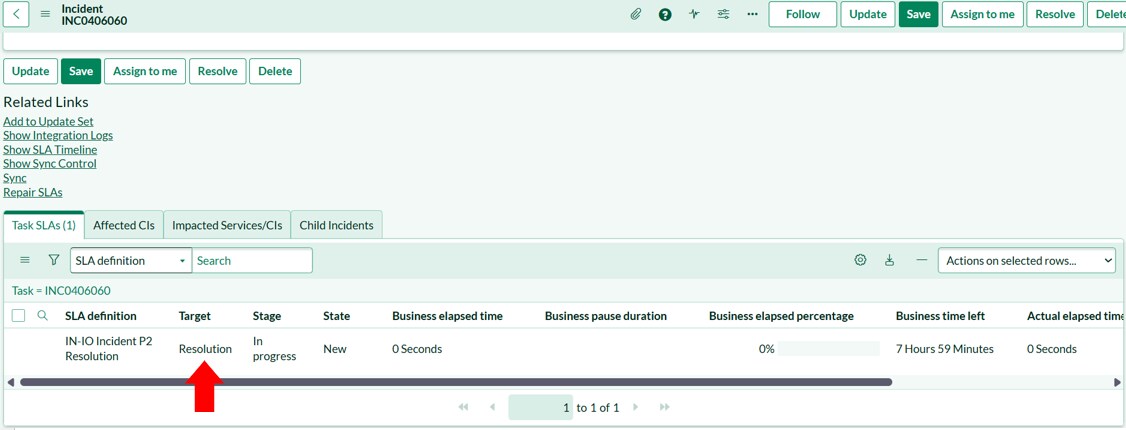This screenshot has width=1126, height=430.
Task: Click the Follow button in the header
Action: 803,14
